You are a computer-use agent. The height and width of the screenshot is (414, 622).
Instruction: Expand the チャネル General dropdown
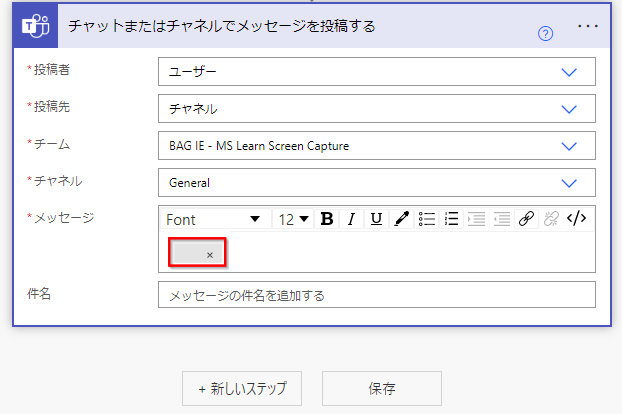click(376, 183)
